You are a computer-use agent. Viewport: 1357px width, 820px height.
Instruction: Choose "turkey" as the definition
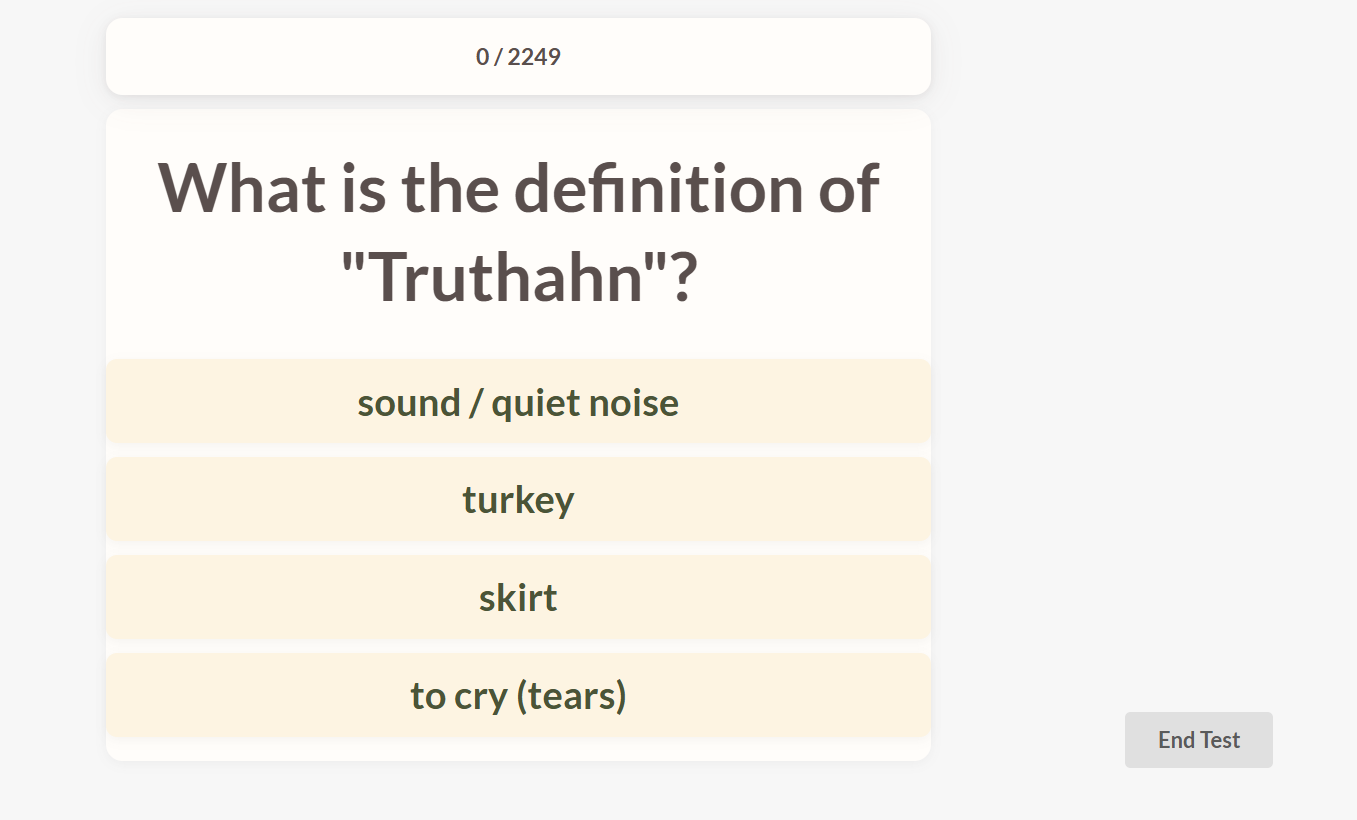(518, 499)
